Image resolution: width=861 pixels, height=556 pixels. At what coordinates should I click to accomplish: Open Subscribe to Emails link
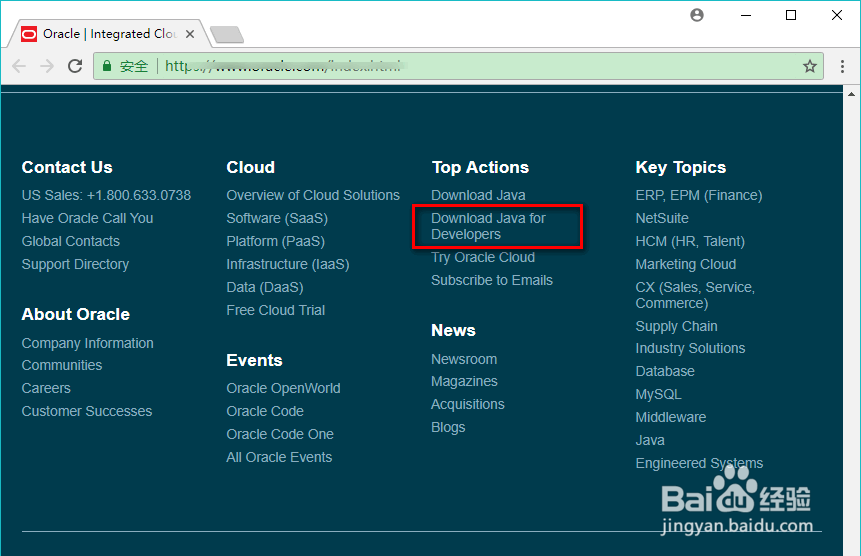coord(491,280)
